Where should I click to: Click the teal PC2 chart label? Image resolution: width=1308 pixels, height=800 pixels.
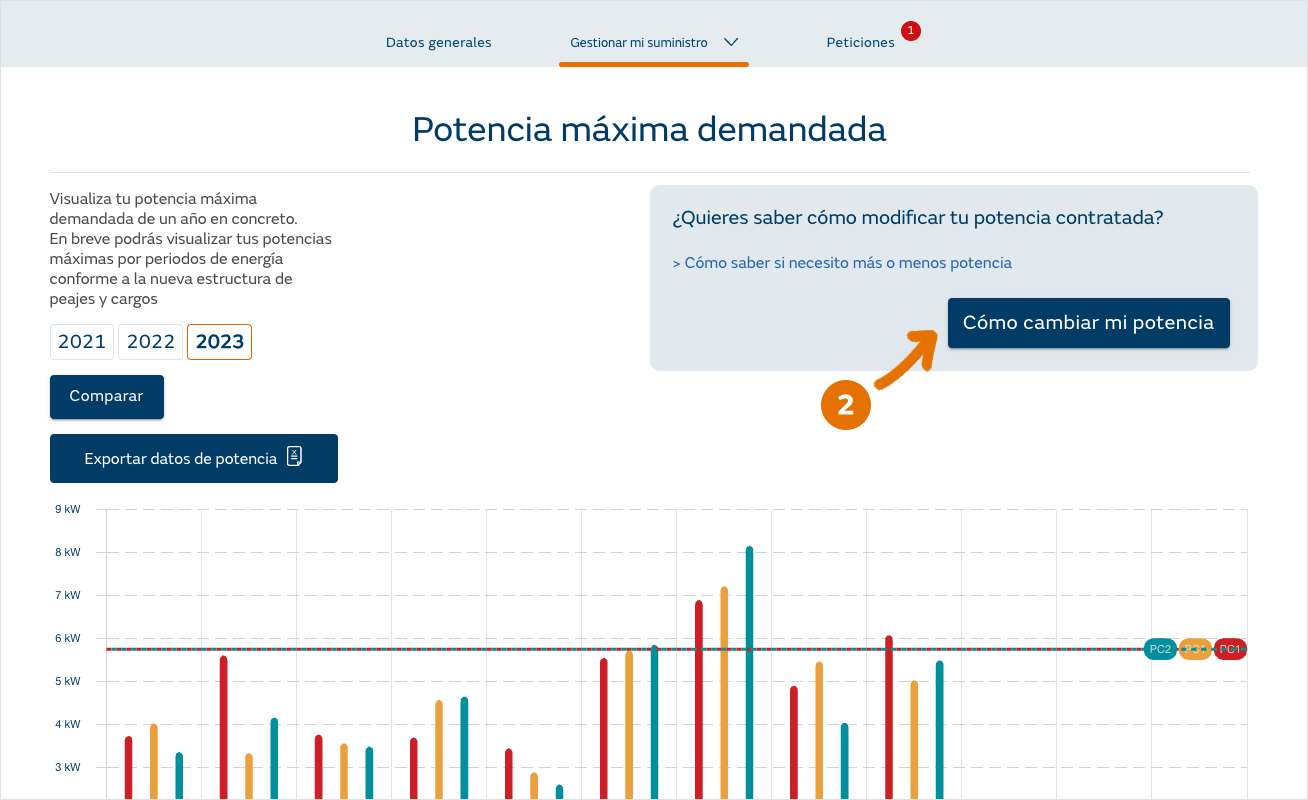coord(1160,649)
